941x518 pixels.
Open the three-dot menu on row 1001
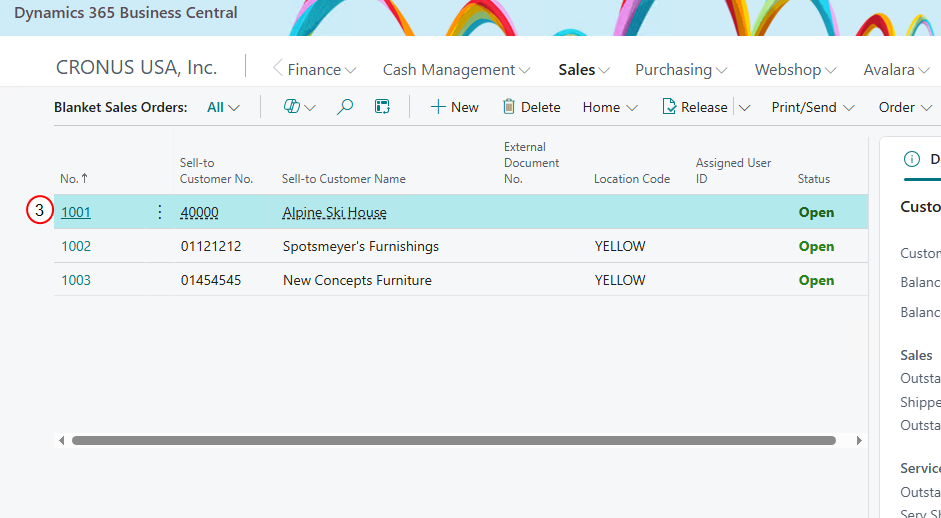pyautogui.click(x=160, y=212)
